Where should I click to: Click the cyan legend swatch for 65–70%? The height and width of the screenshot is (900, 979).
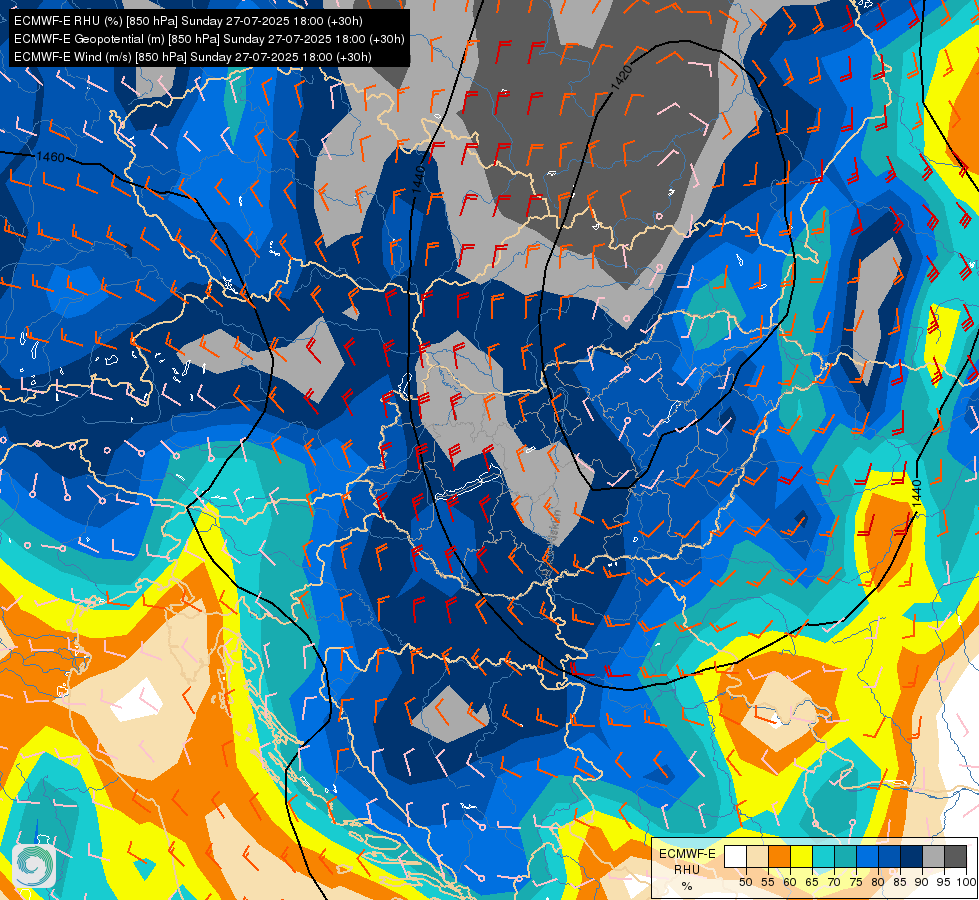click(x=823, y=856)
